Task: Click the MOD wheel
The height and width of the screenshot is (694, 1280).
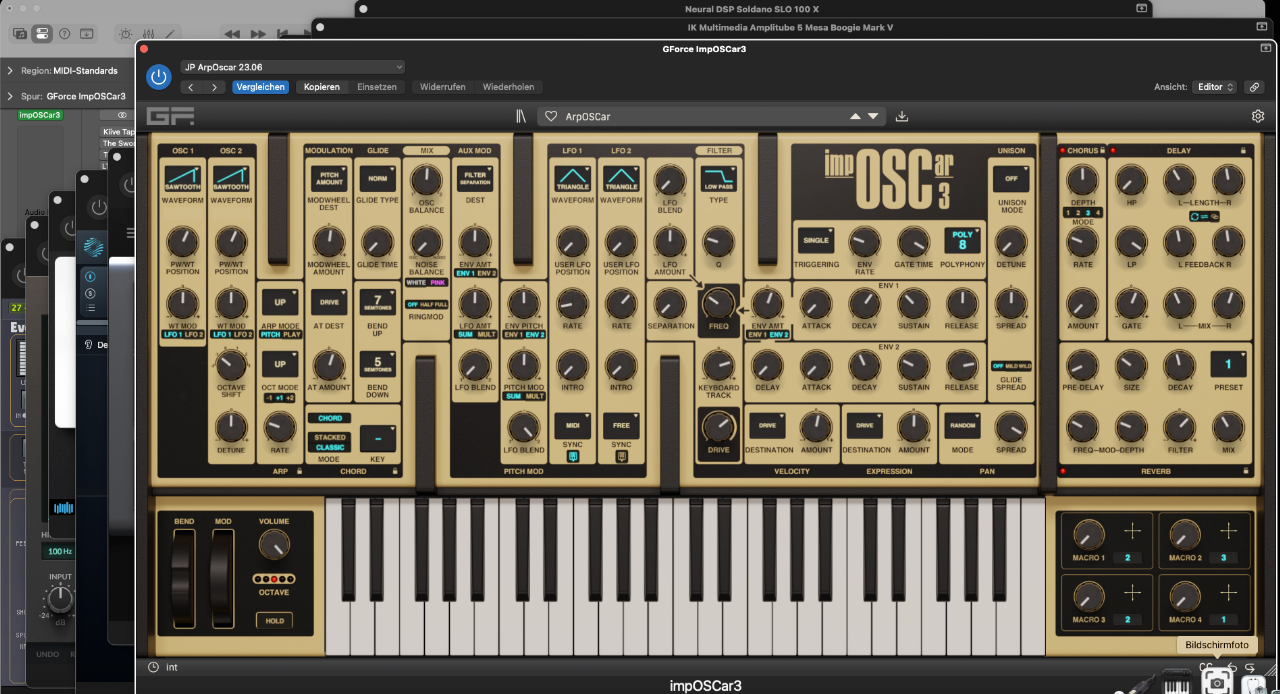Action: [223, 579]
